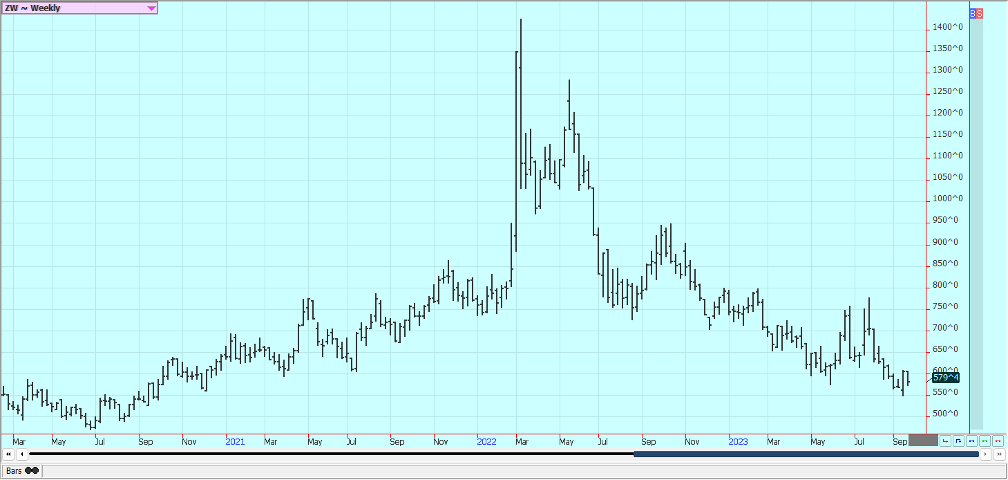Click the gray date box after Sep
Image resolution: width=1008 pixels, height=480 pixels.
(x=923, y=441)
